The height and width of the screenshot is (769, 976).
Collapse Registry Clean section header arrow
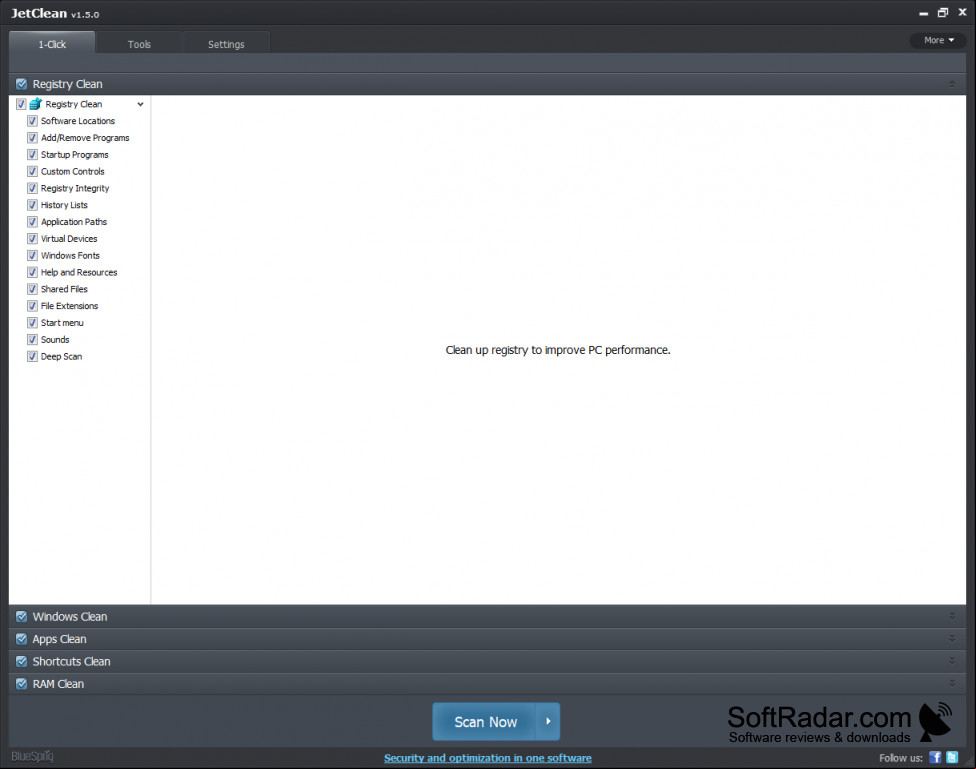tap(952, 84)
